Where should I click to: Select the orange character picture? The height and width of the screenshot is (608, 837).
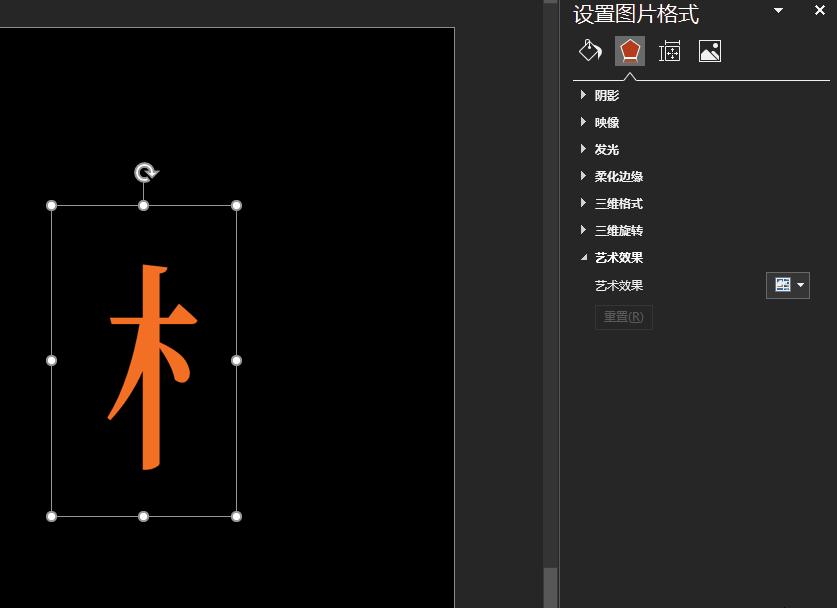pos(145,360)
